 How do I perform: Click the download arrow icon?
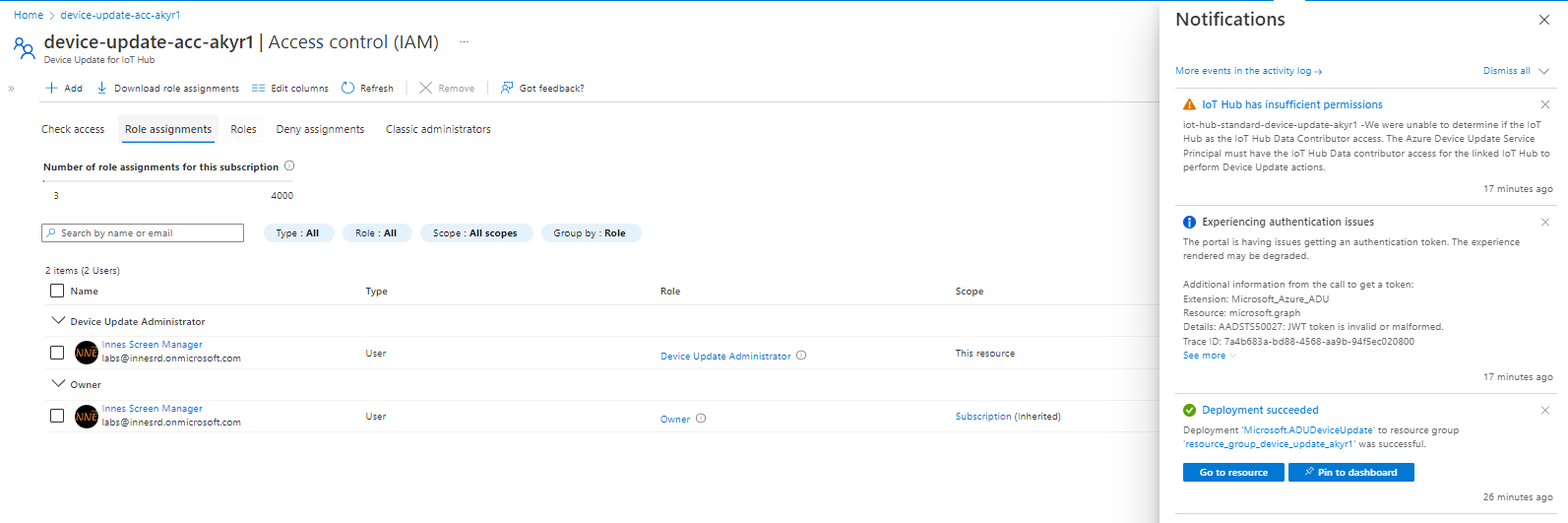coord(101,88)
